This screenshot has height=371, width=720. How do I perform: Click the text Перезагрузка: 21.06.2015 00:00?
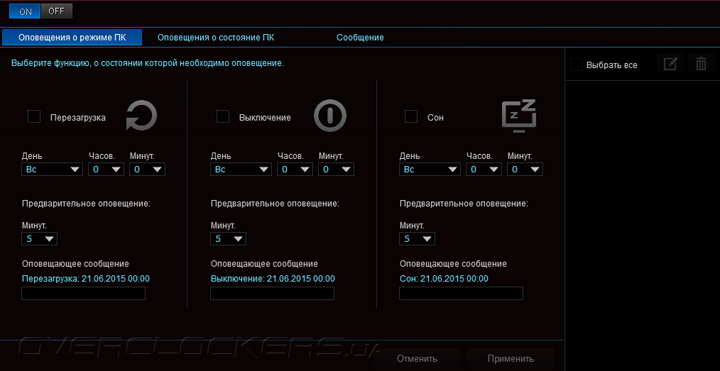tap(85, 279)
